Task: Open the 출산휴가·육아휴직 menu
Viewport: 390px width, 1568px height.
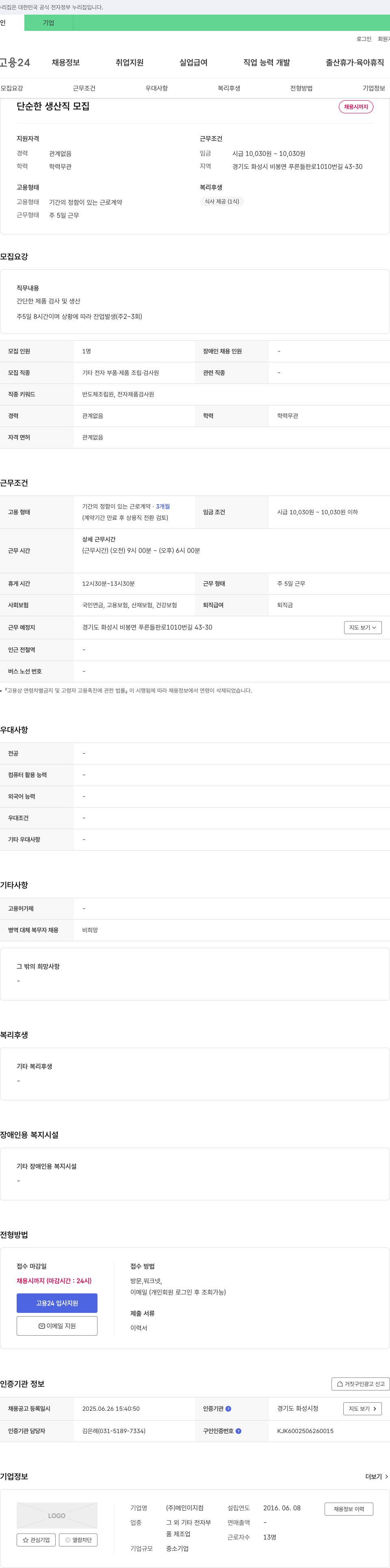Action: pyautogui.click(x=355, y=63)
